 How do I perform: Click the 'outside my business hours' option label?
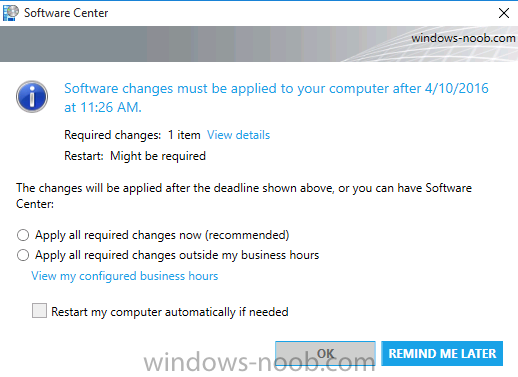coord(177,255)
